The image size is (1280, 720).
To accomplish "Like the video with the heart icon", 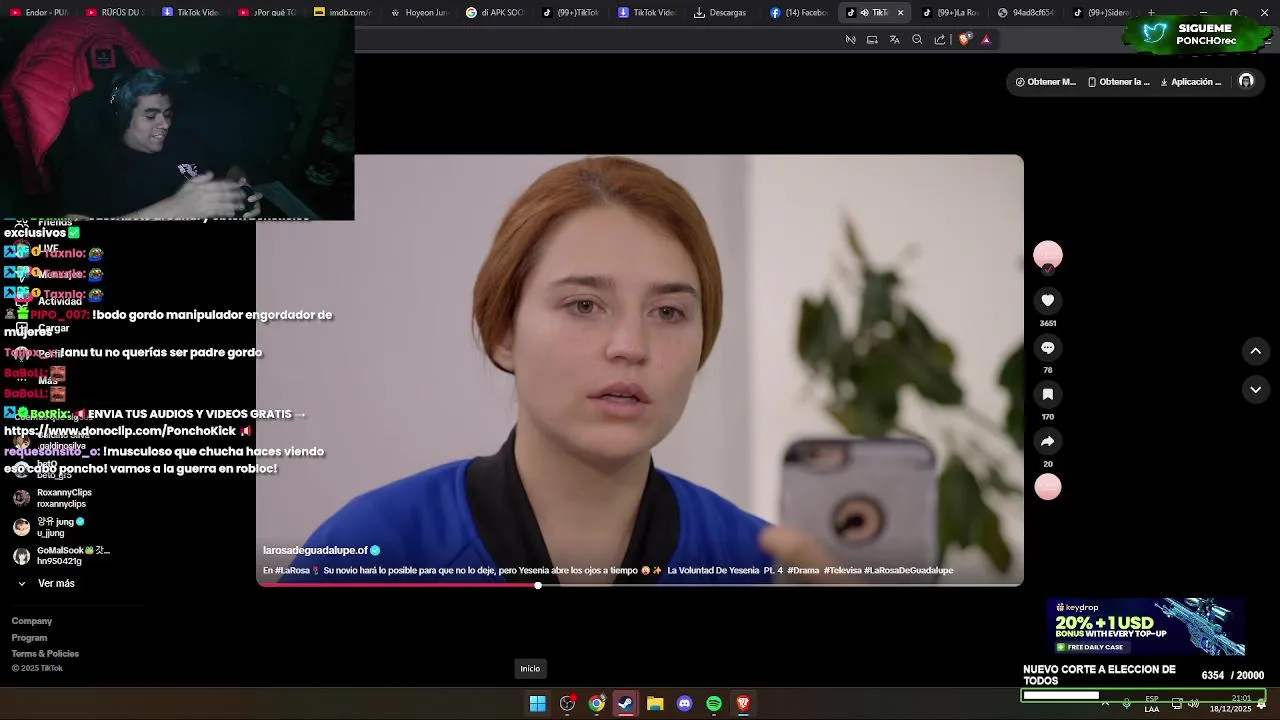I will pyautogui.click(x=1047, y=300).
